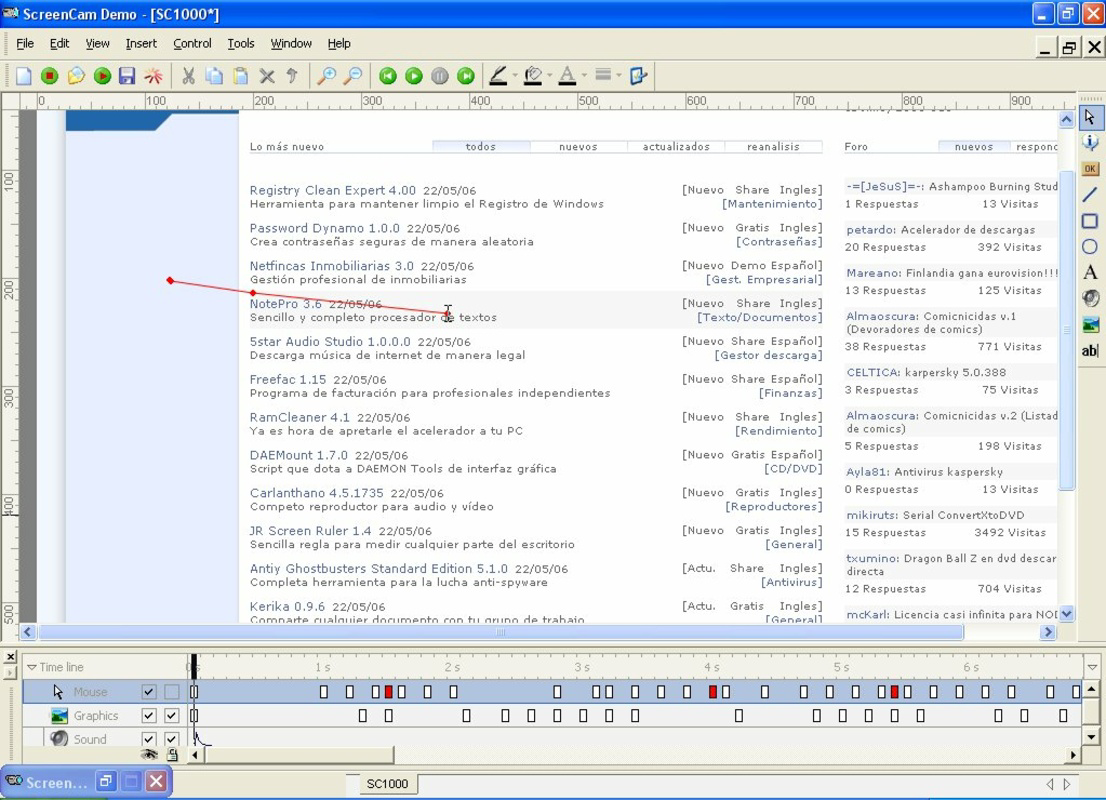This screenshot has width=1106, height=800.
Task: Click the 'Registry Clean Expert 4.00' link
Action: point(333,190)
